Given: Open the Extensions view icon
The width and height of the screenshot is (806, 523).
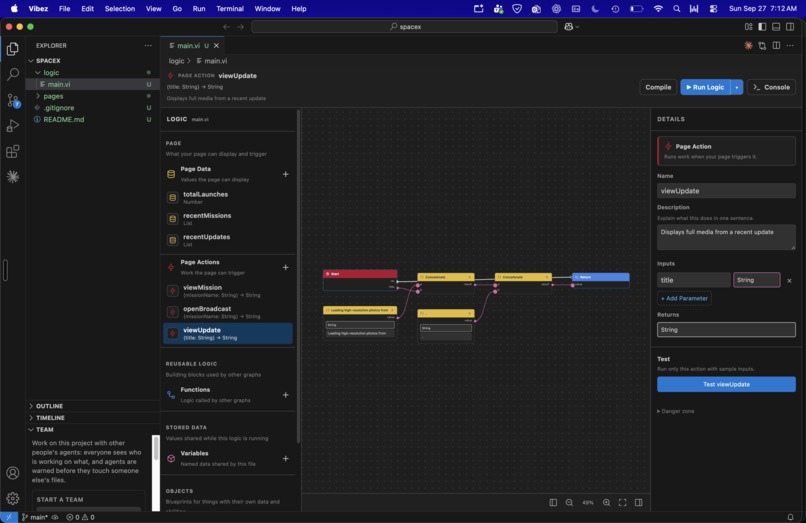Looking at the screenshot, I should coord(13,151).
